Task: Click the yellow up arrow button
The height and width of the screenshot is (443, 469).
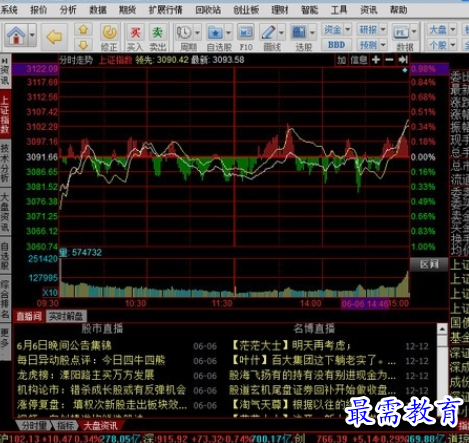Action: pyautogui.click(x=83, y=30)
